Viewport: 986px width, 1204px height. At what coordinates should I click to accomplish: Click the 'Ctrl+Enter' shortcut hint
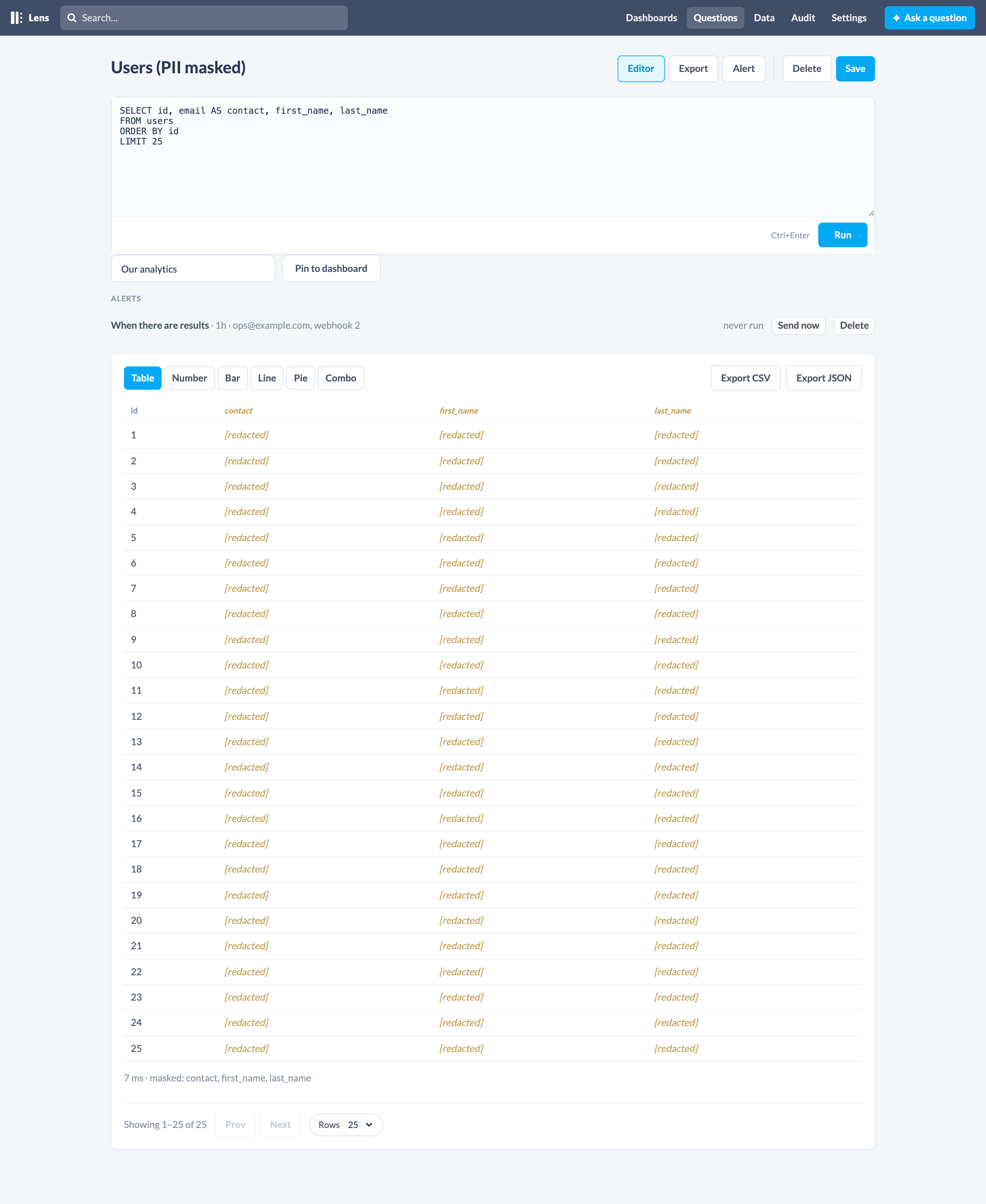[790, 235]
